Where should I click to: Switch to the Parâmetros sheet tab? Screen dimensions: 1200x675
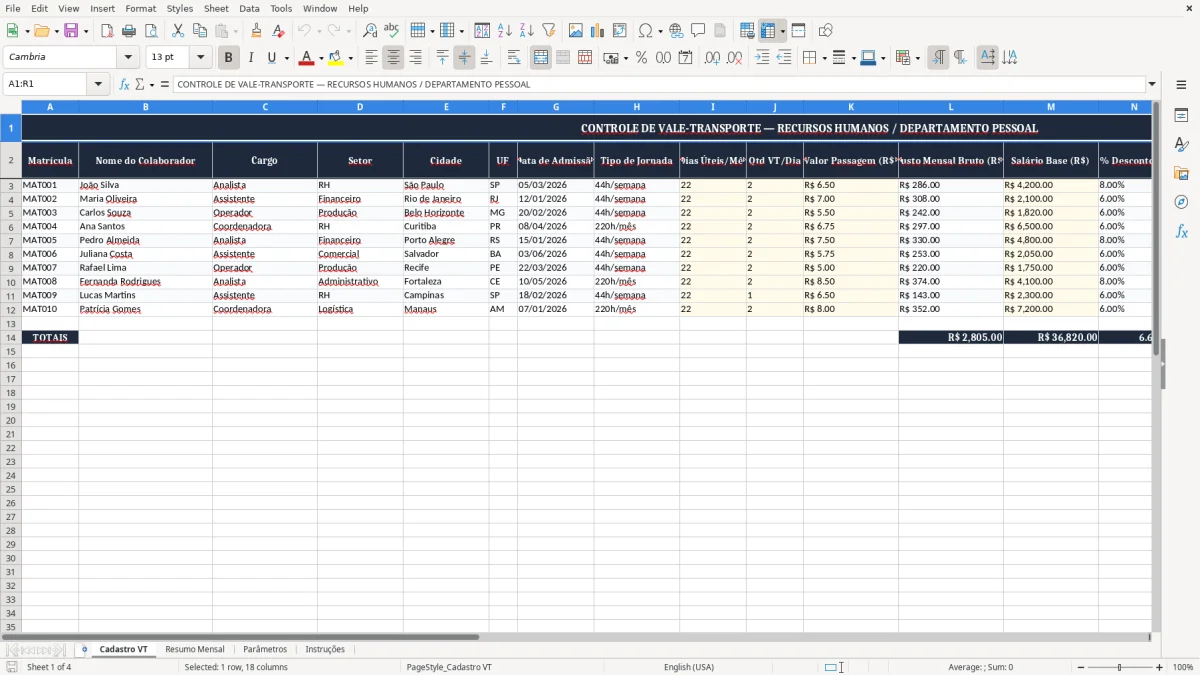pyautogui.click(x=265, y=649)
